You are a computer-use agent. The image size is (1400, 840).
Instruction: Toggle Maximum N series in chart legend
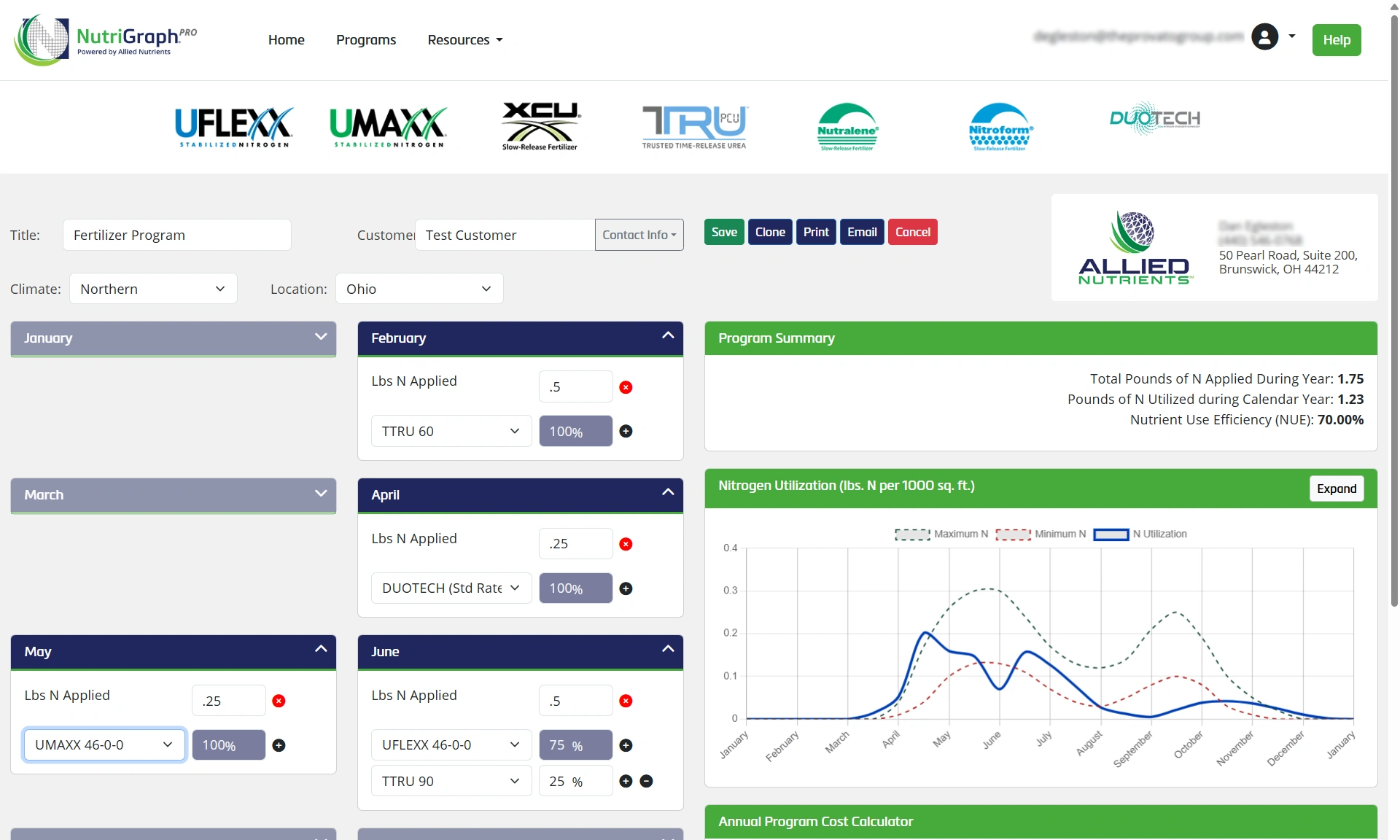click(941, 534)
